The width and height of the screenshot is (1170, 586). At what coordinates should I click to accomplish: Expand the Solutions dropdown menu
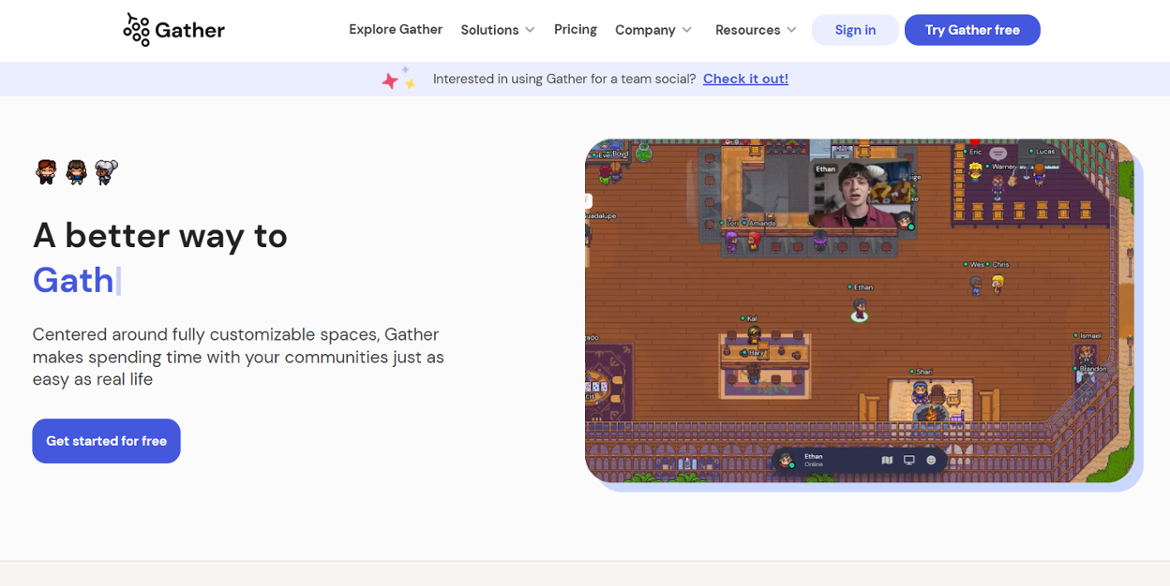pyautogui.click(x=498, y=30)
